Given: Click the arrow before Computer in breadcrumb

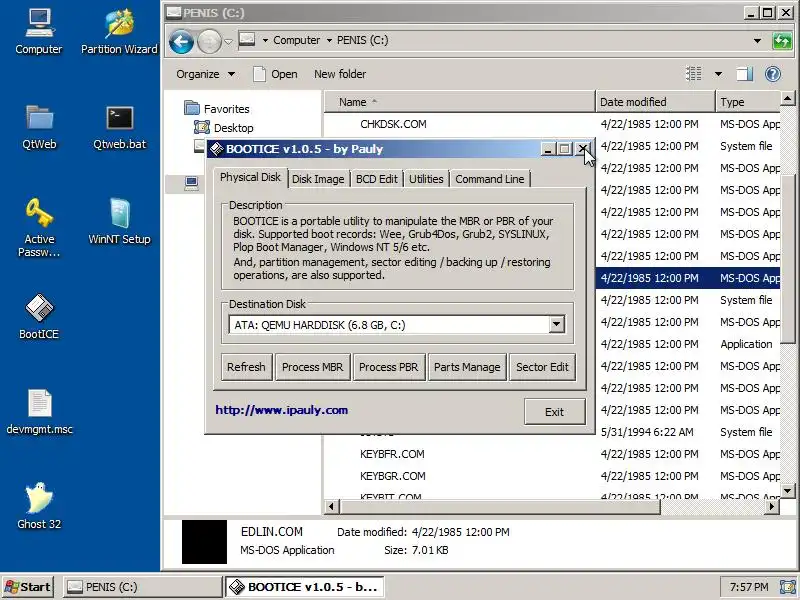Looking at the screenshot, I should [x=265, y=40].
